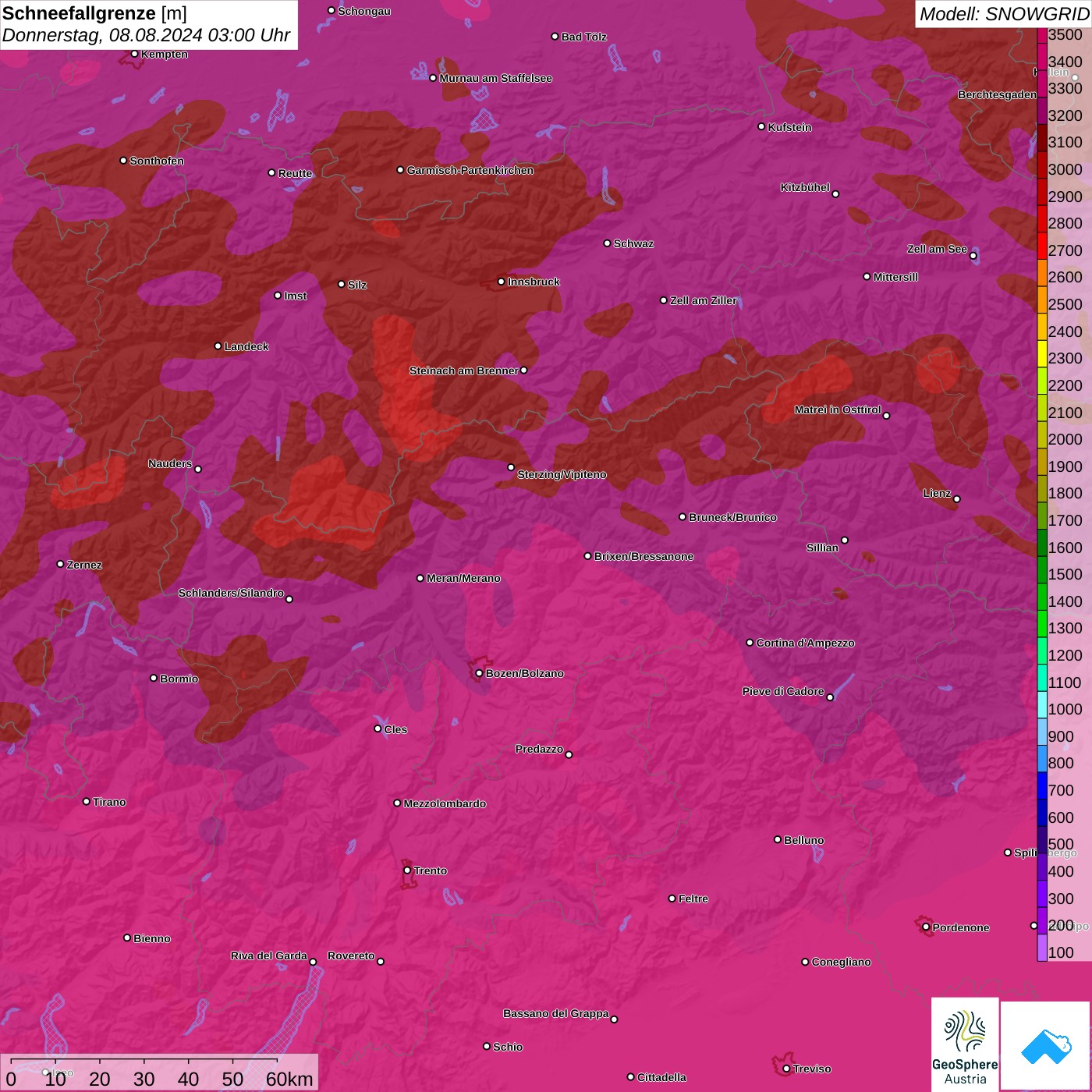This screenshot has width=1092, height=1092.
Task: Click the Reutte label
Action: (295, 173)
